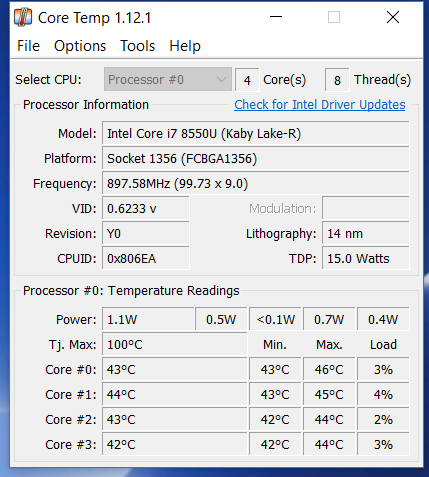
Task: Click Core #1 current temperature 44°C
Action: click(175, 394)
